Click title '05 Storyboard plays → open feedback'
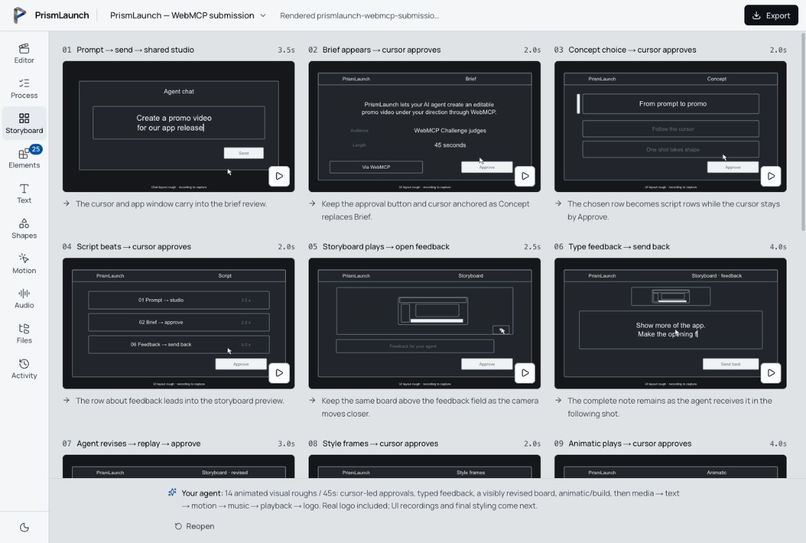Screen dimensions: 806x543 click(379, 247)
